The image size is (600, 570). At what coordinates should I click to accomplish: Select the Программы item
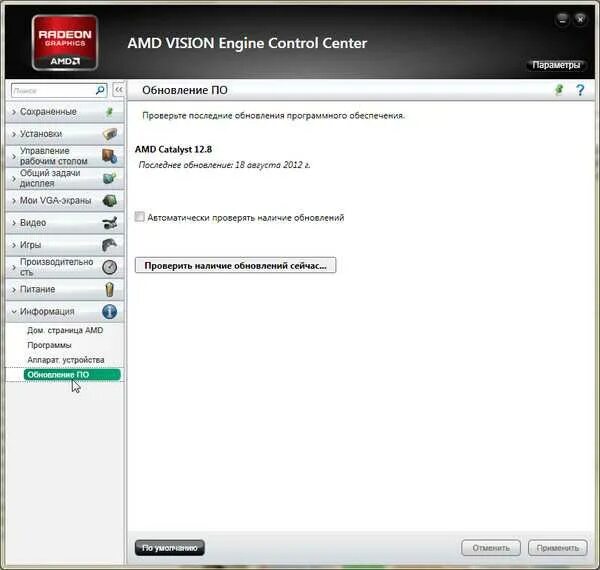click(49, 345)
